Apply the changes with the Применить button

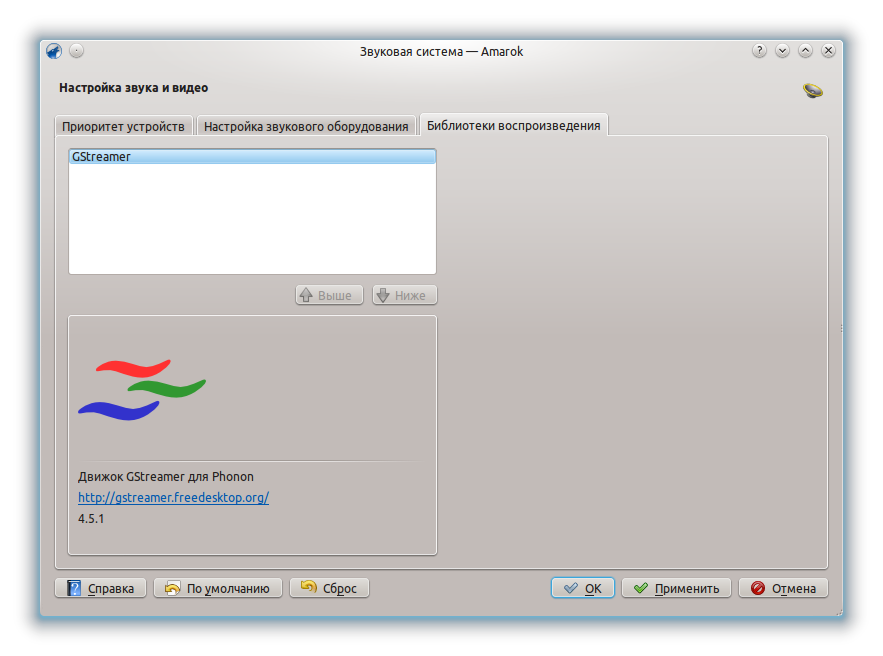coord(676,588)
